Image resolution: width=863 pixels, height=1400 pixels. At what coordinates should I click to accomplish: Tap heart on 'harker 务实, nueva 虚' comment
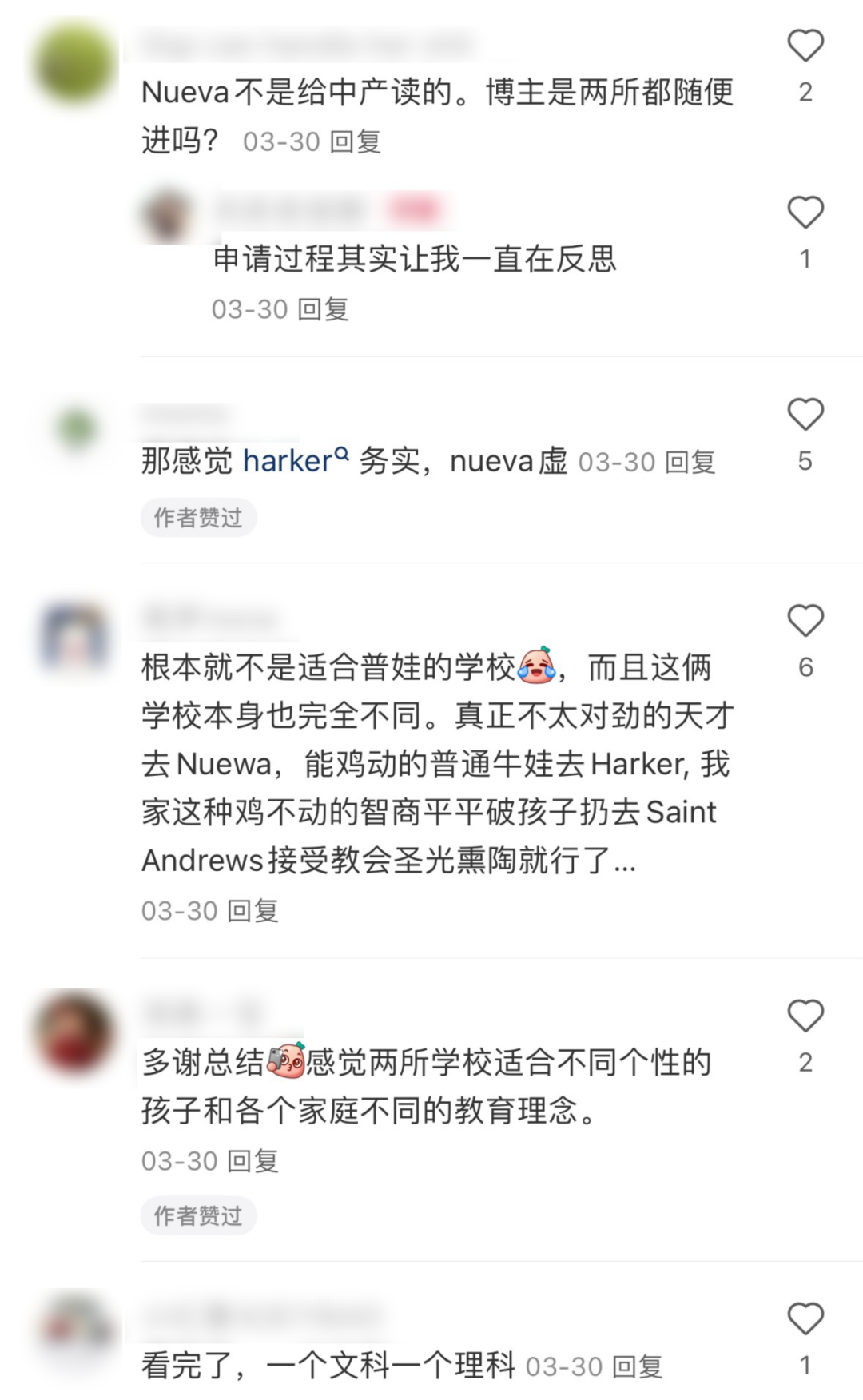[805, 415]
